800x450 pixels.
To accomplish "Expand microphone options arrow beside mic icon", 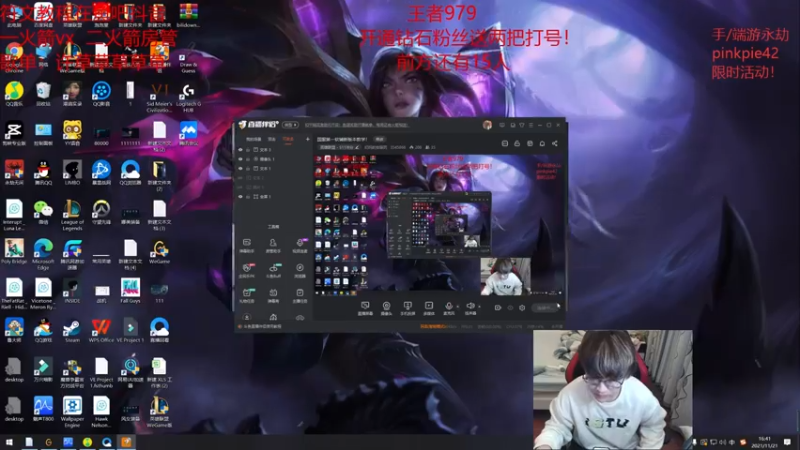I will [457, 307].
